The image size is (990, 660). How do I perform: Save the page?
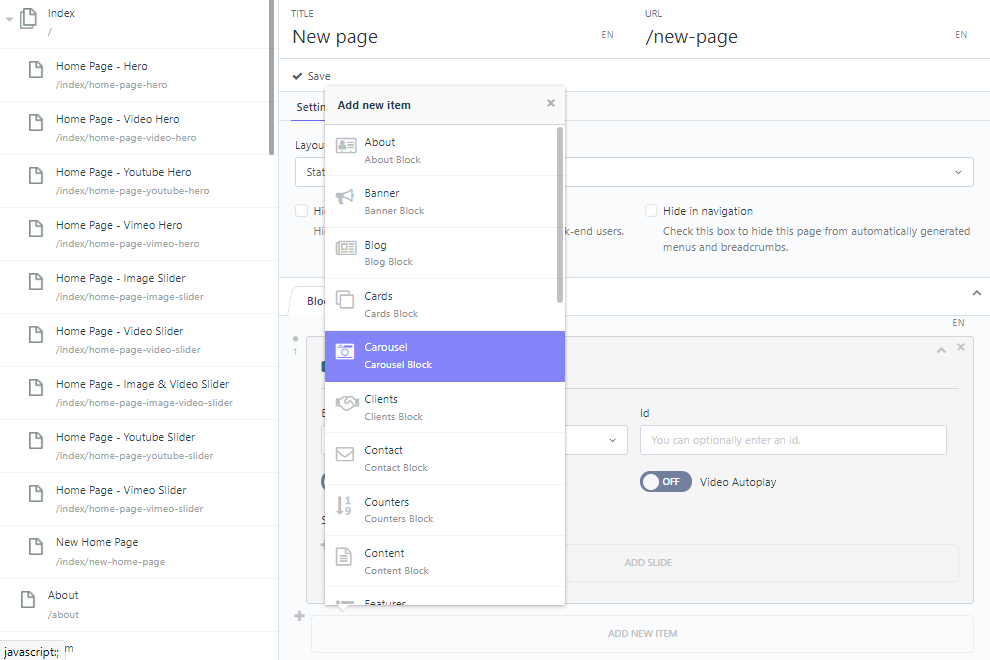[312, 76]
